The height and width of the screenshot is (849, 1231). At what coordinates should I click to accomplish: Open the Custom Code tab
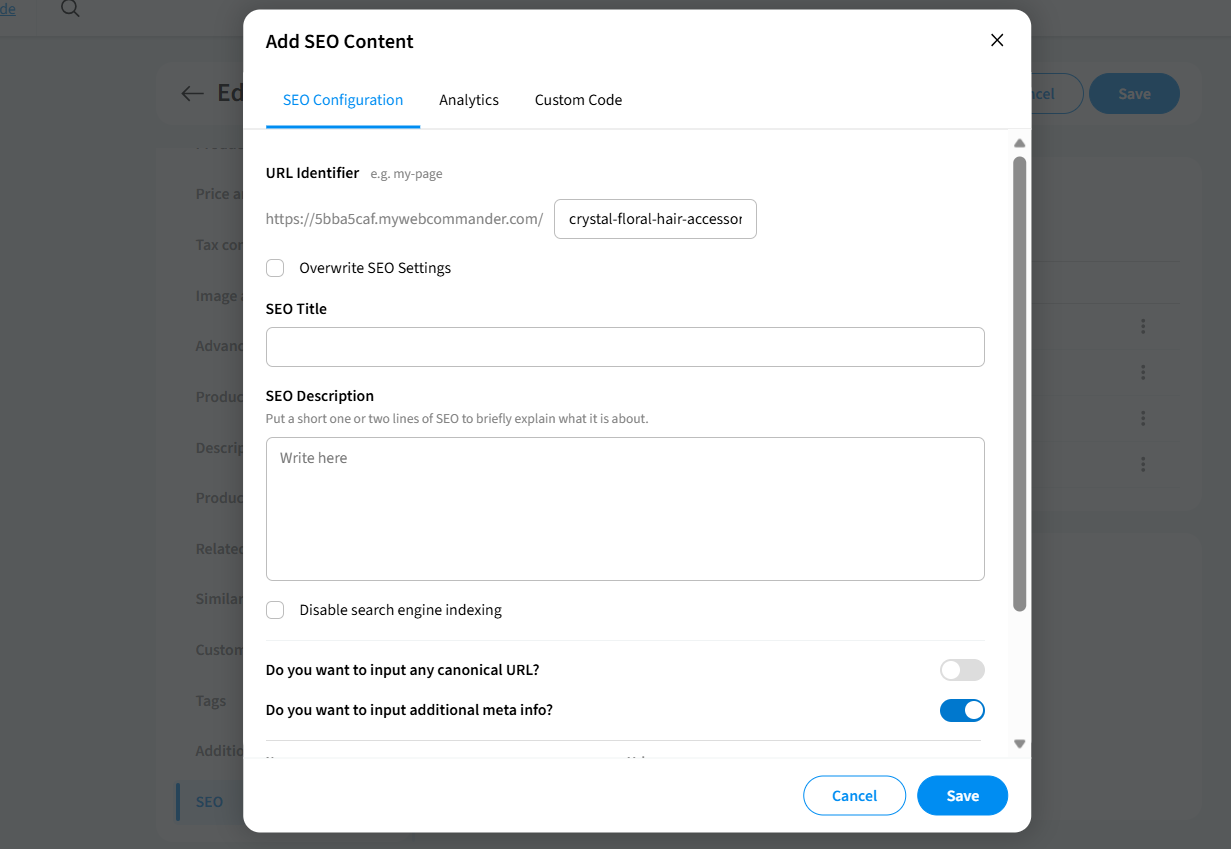(x=578, y=100)
